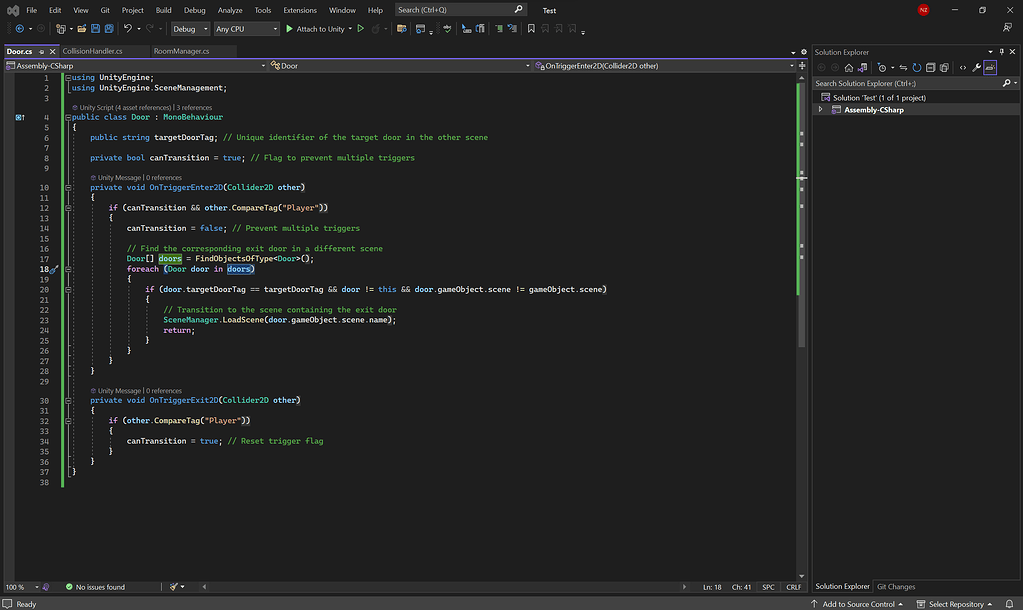Viewport: 1023px width, 610px height.
Task: Click the Undo arrow icon
Action: click(128, 29)
